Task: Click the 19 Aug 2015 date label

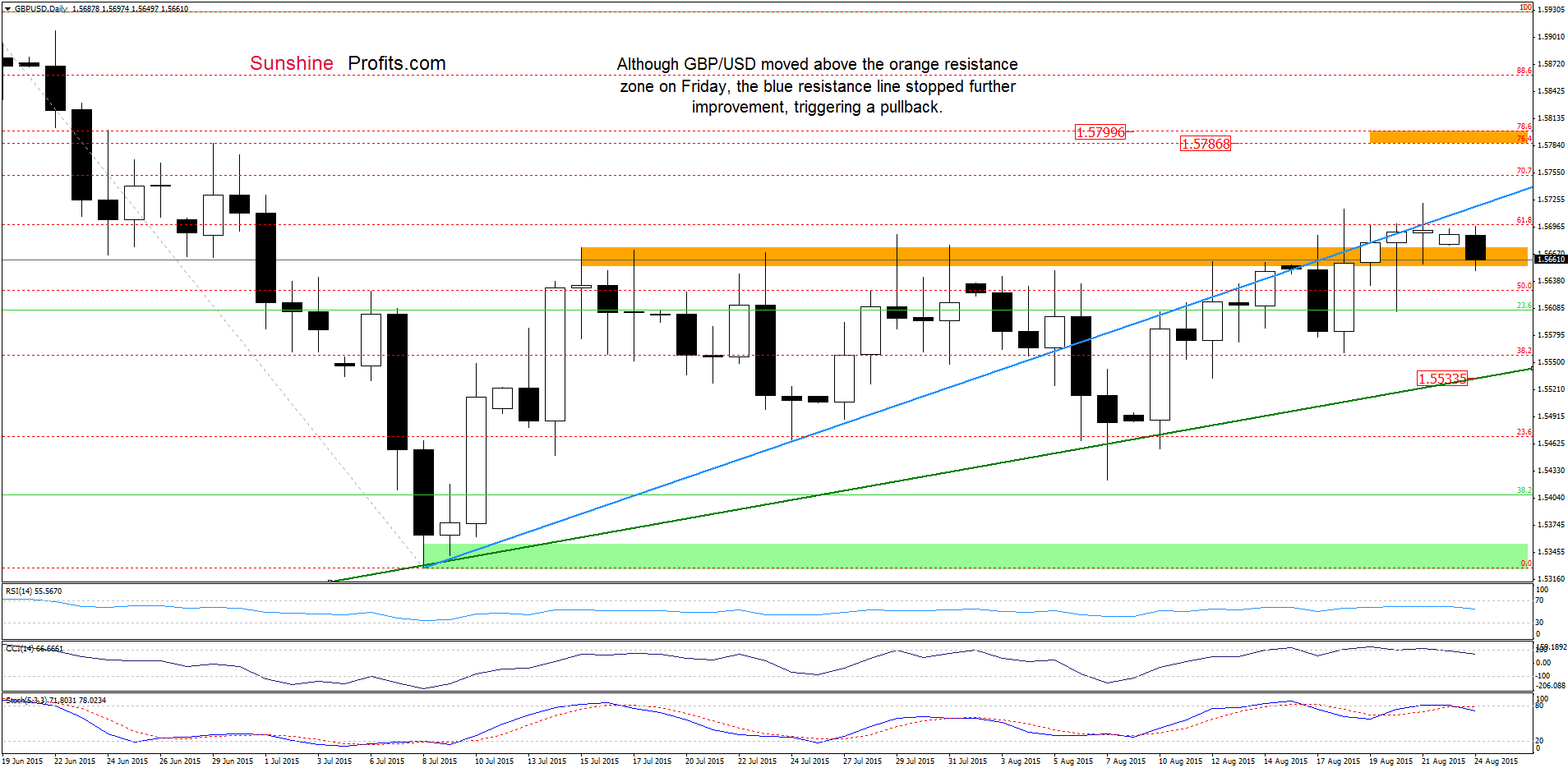Action: coord(1390,761)
